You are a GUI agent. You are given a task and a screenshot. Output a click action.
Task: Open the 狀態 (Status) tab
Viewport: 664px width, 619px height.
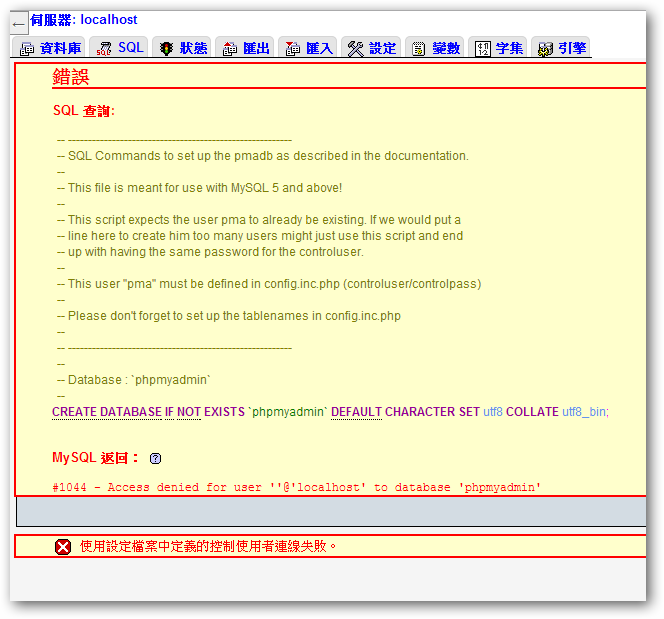(x=182, y=48)
